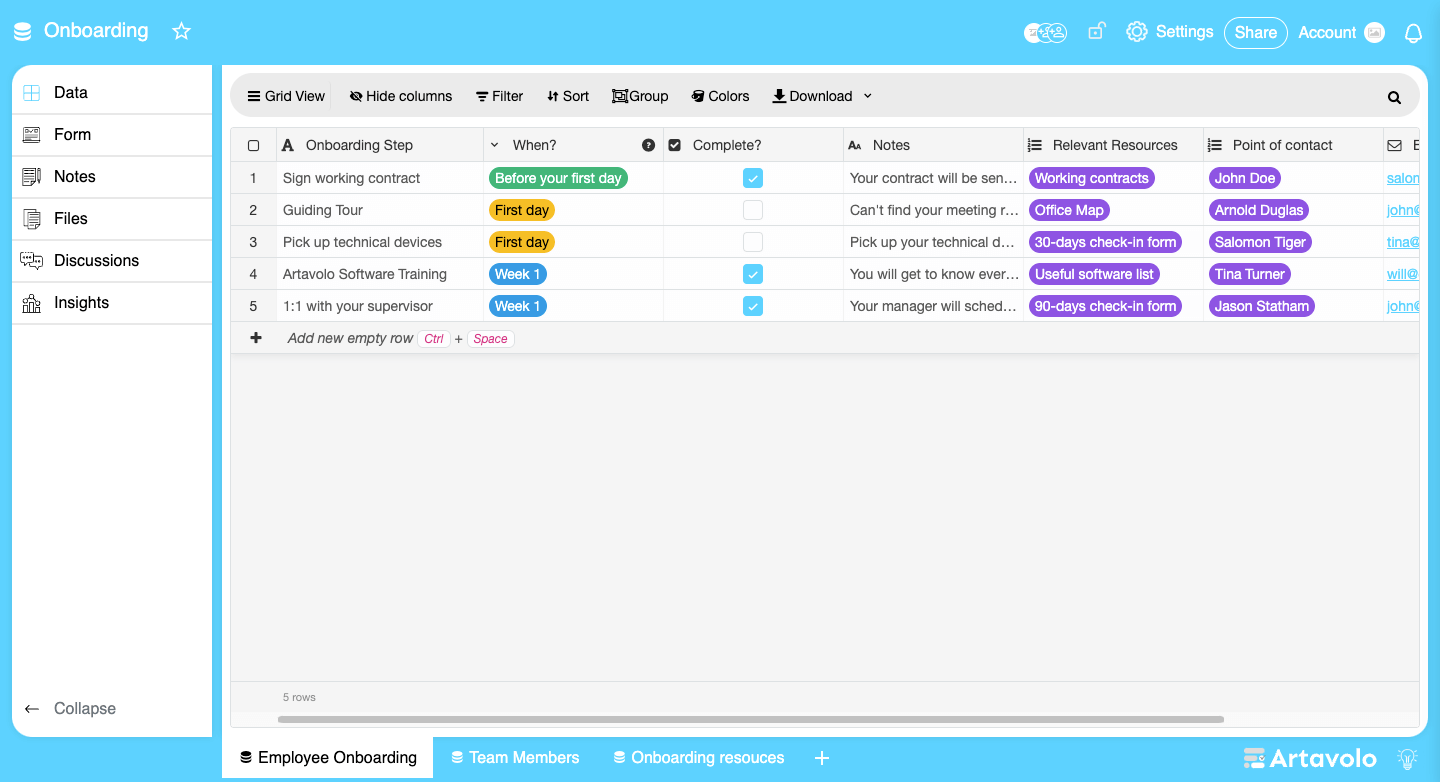Click the notifications bell icon
Screen dimensions: 1440x782
1413,32
